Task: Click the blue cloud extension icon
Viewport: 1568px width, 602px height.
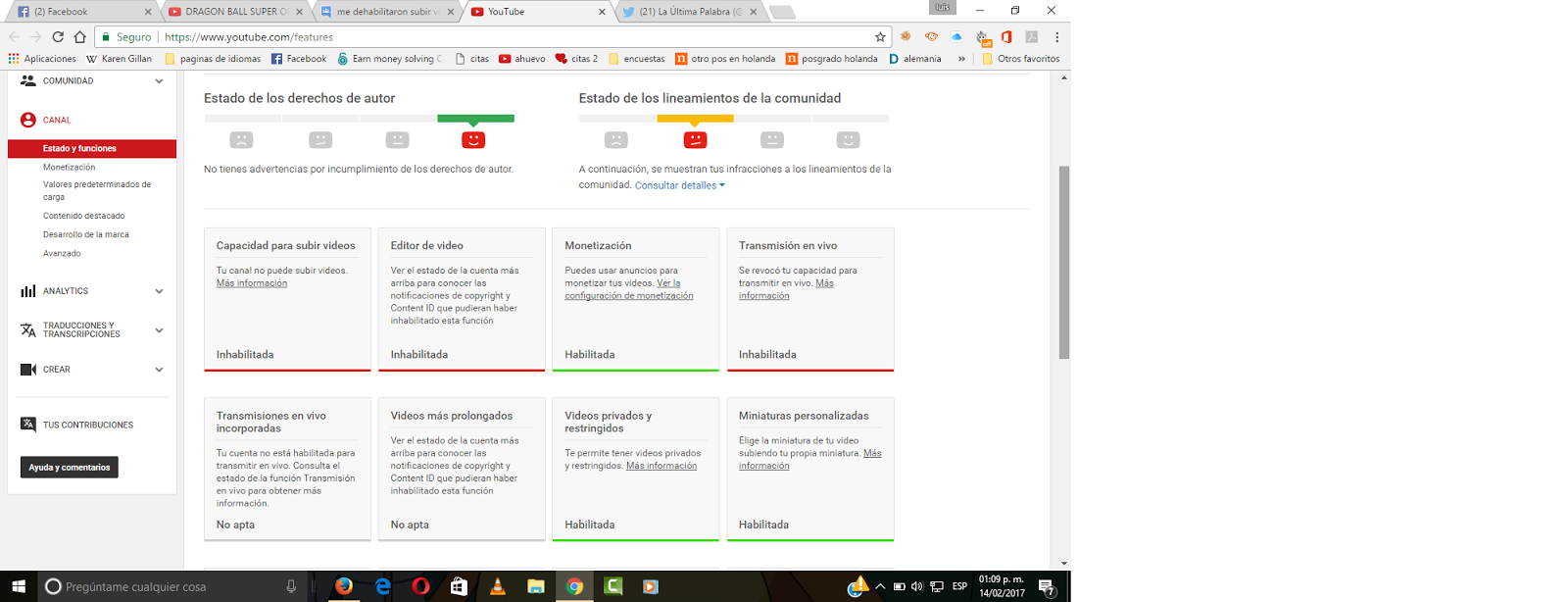Action: 956,37
